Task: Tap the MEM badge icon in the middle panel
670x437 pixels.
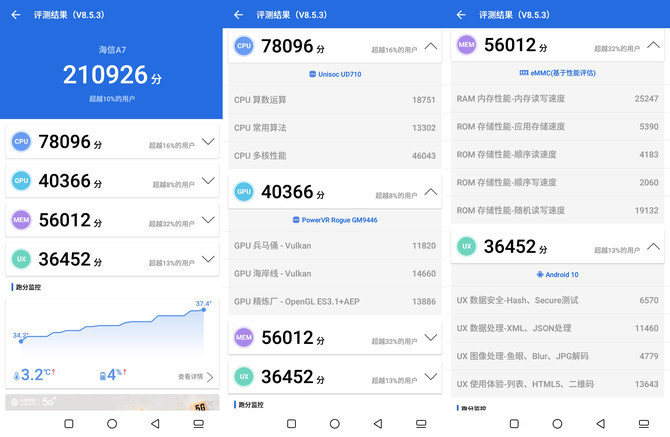Action: point(244,337)
